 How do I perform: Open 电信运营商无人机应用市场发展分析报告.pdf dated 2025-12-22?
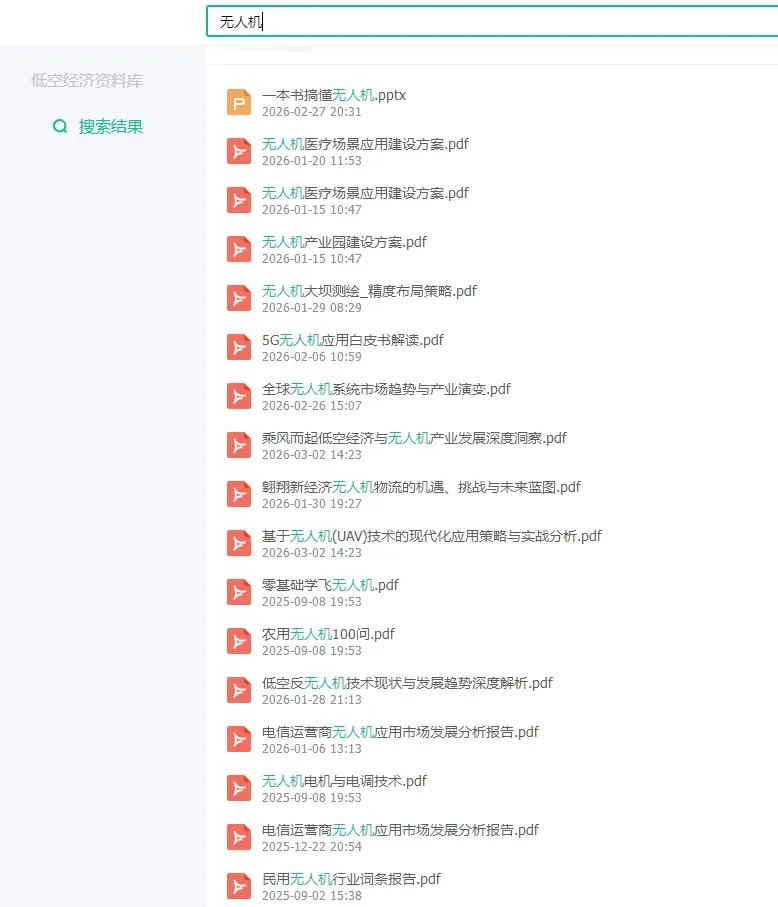point(400,830)
